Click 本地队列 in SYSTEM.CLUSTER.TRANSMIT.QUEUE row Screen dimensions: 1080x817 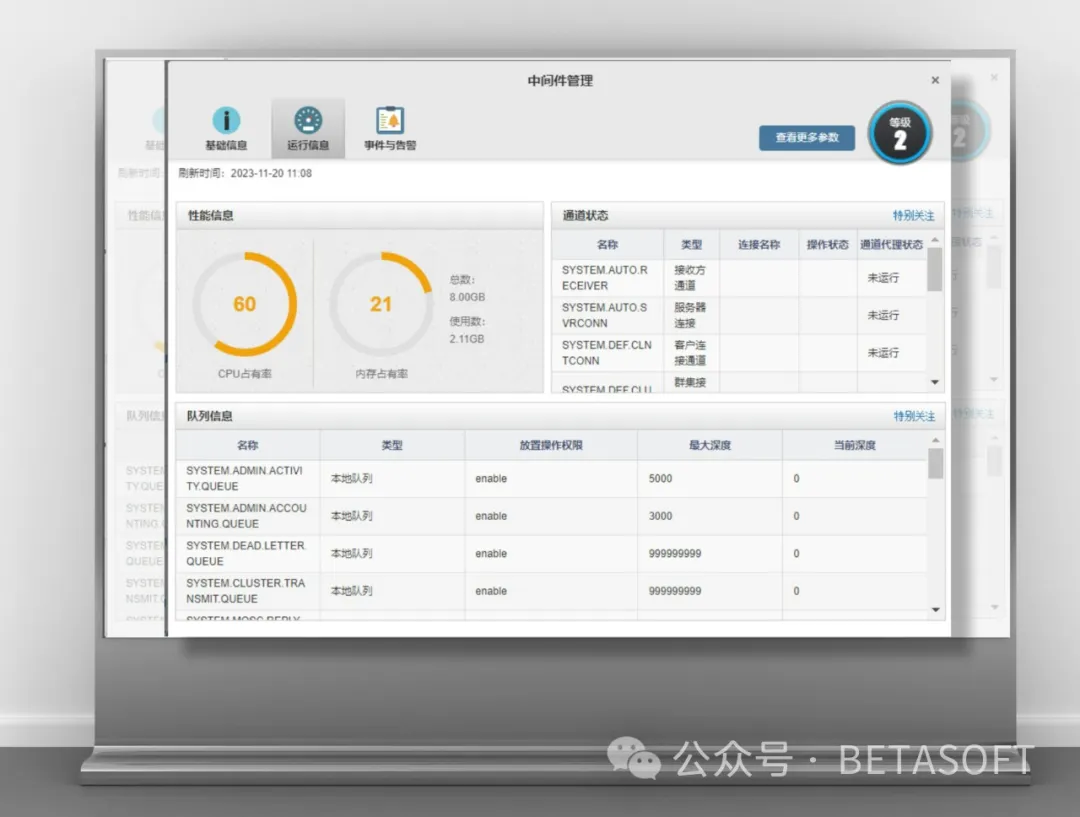pos(351,591)
